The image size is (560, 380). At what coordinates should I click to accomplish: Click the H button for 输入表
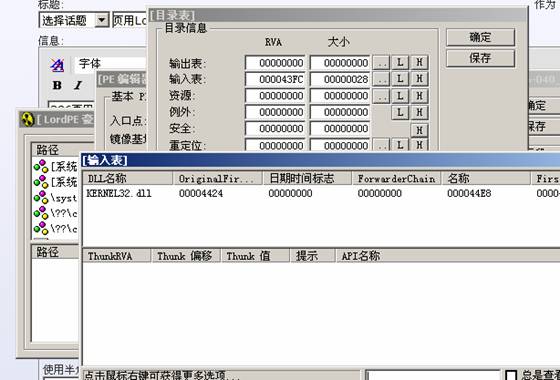point(419,79)
